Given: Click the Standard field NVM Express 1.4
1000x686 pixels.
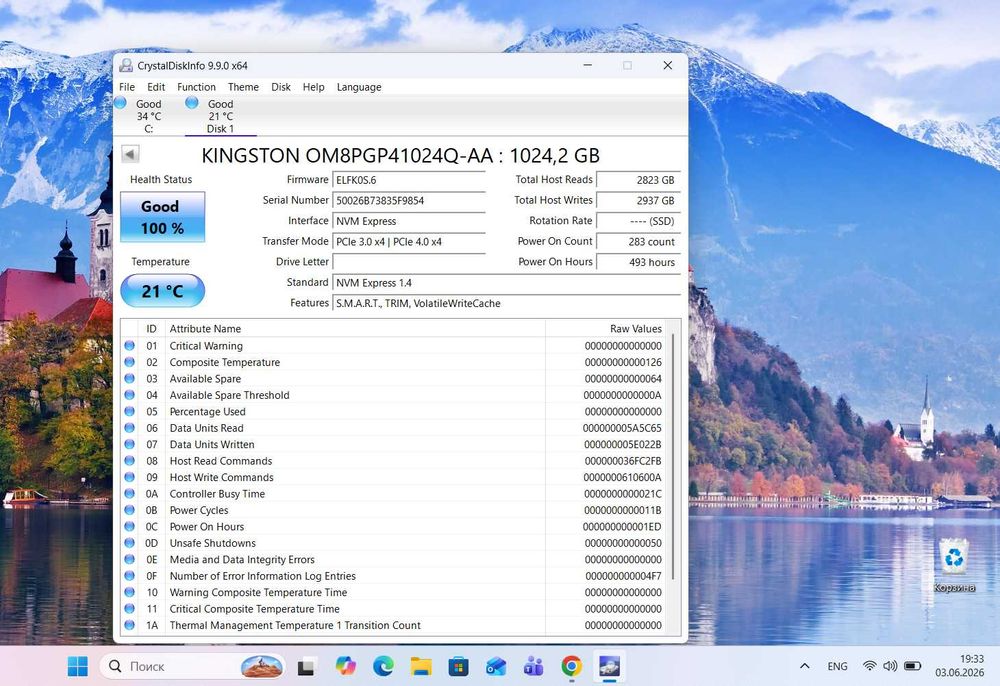Looking at the screenshot, I should 506,283.
